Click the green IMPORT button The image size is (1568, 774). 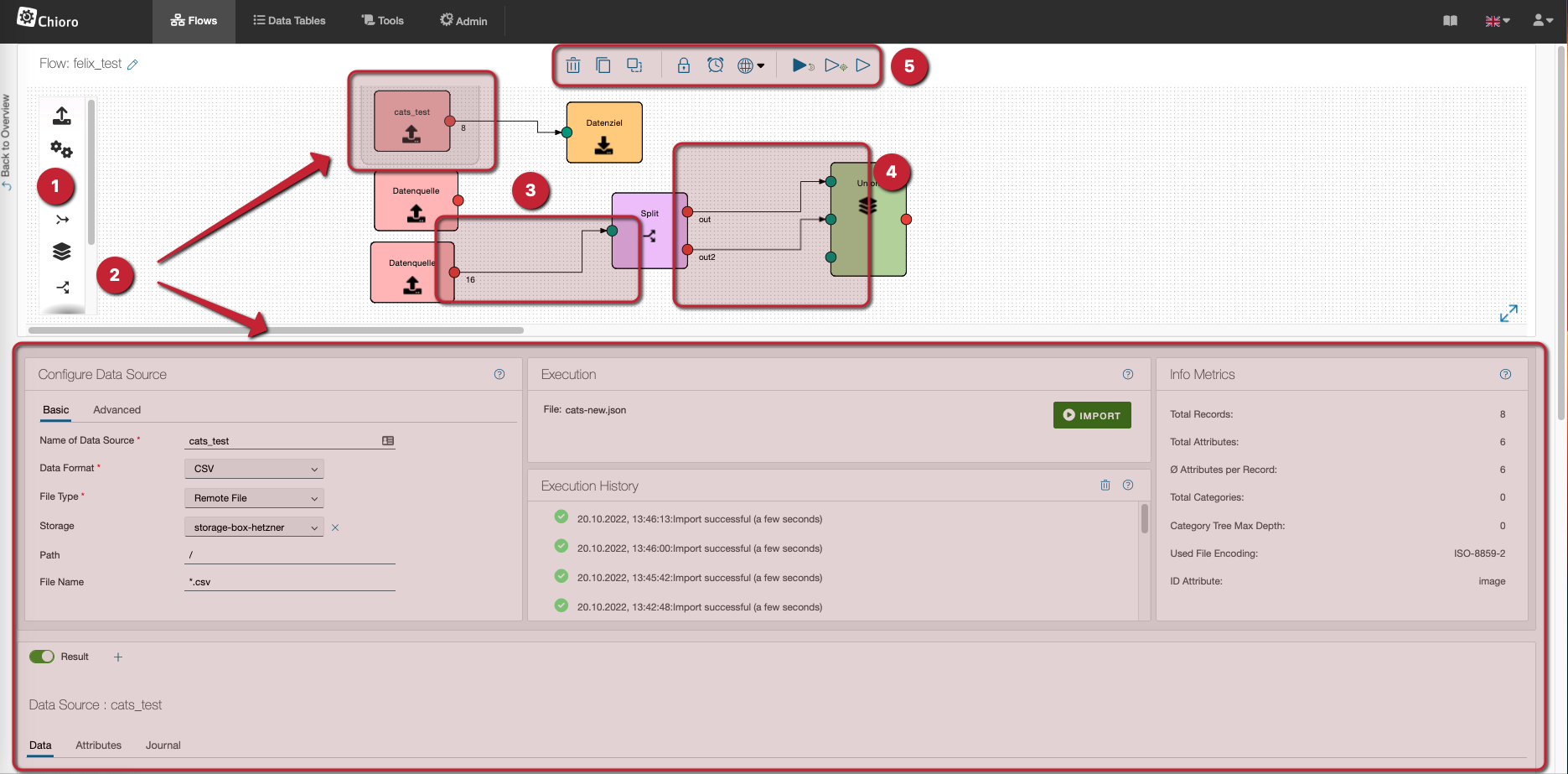pyautogui.click(x=1092, y=415)
